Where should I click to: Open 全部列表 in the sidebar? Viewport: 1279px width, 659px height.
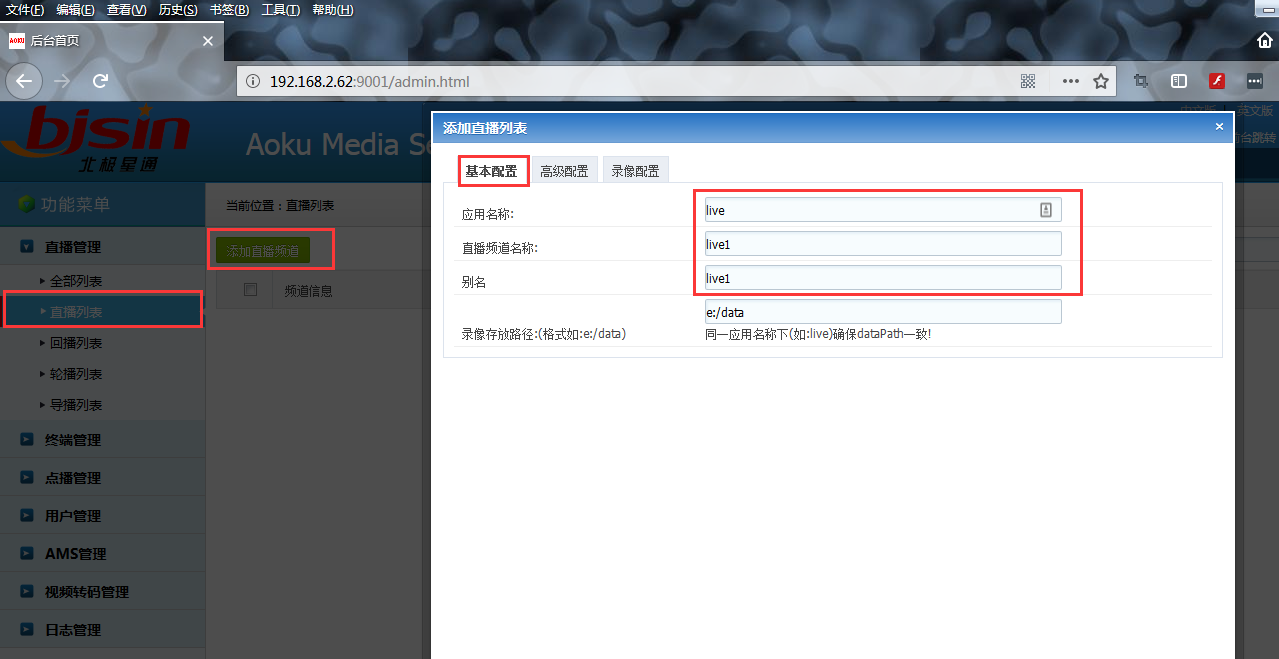click(76, 281)
